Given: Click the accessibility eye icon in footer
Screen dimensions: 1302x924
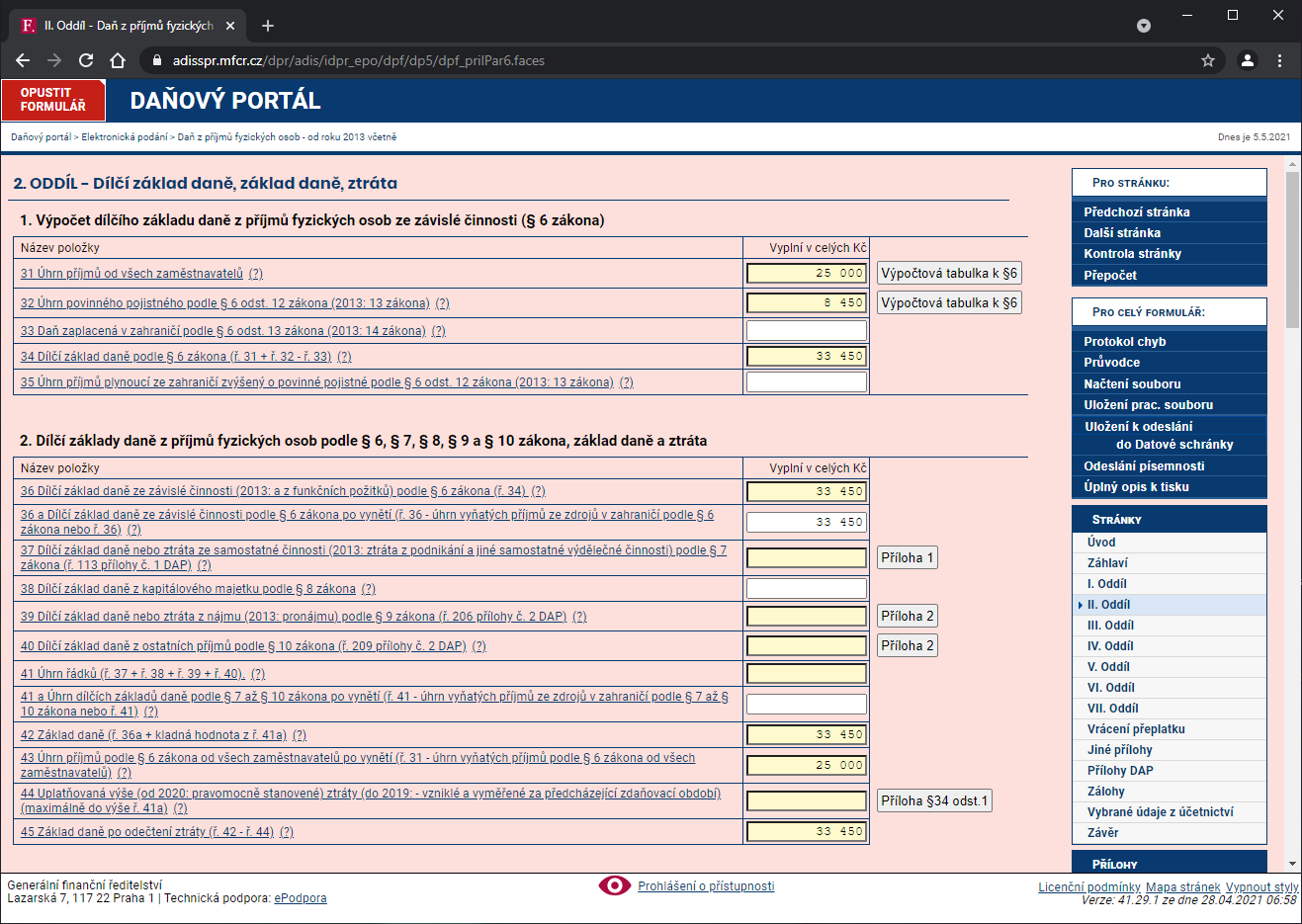Looking at the screenshot, I should [614, 885].
